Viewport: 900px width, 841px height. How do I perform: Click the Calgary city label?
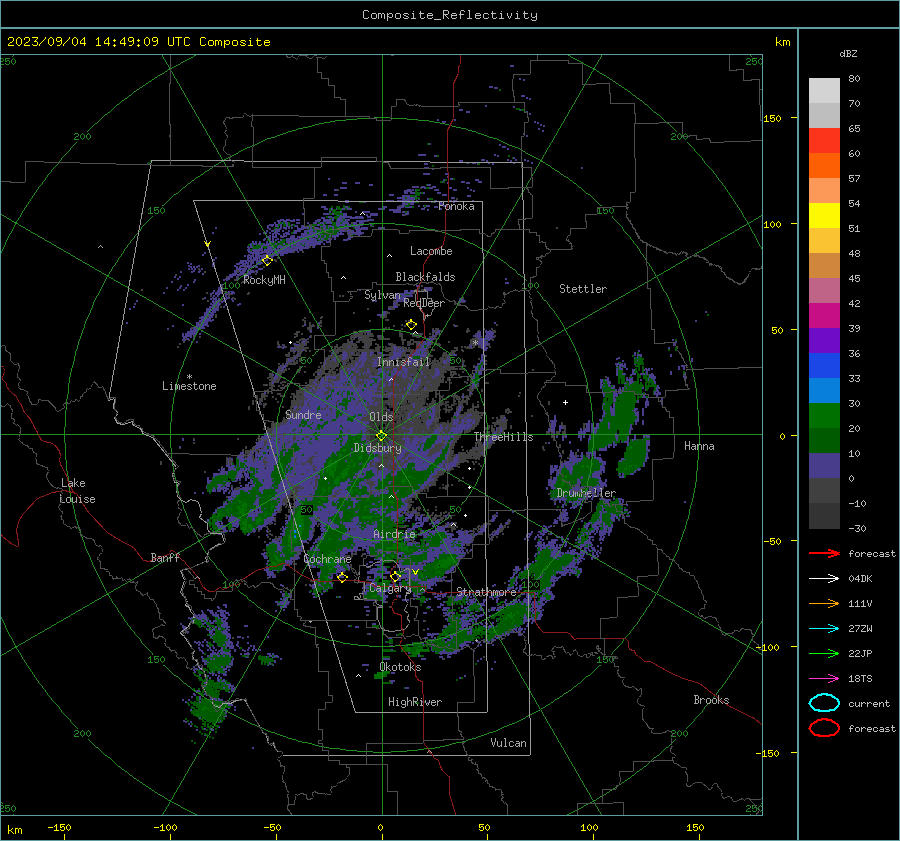(x=390, y=588)
